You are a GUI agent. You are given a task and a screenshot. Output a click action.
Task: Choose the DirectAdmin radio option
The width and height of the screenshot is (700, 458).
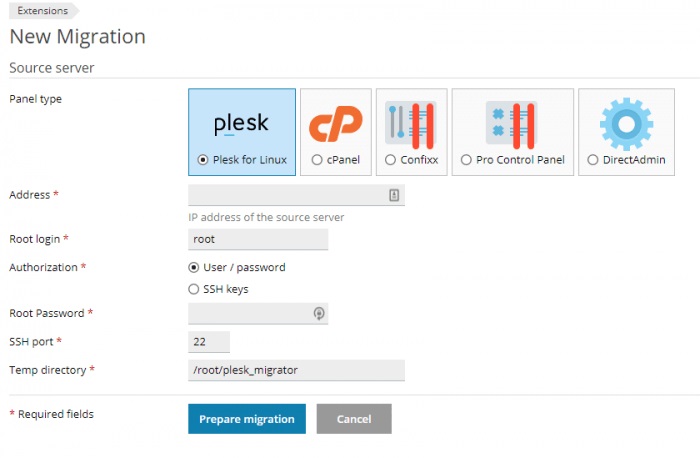pos(593,160)
